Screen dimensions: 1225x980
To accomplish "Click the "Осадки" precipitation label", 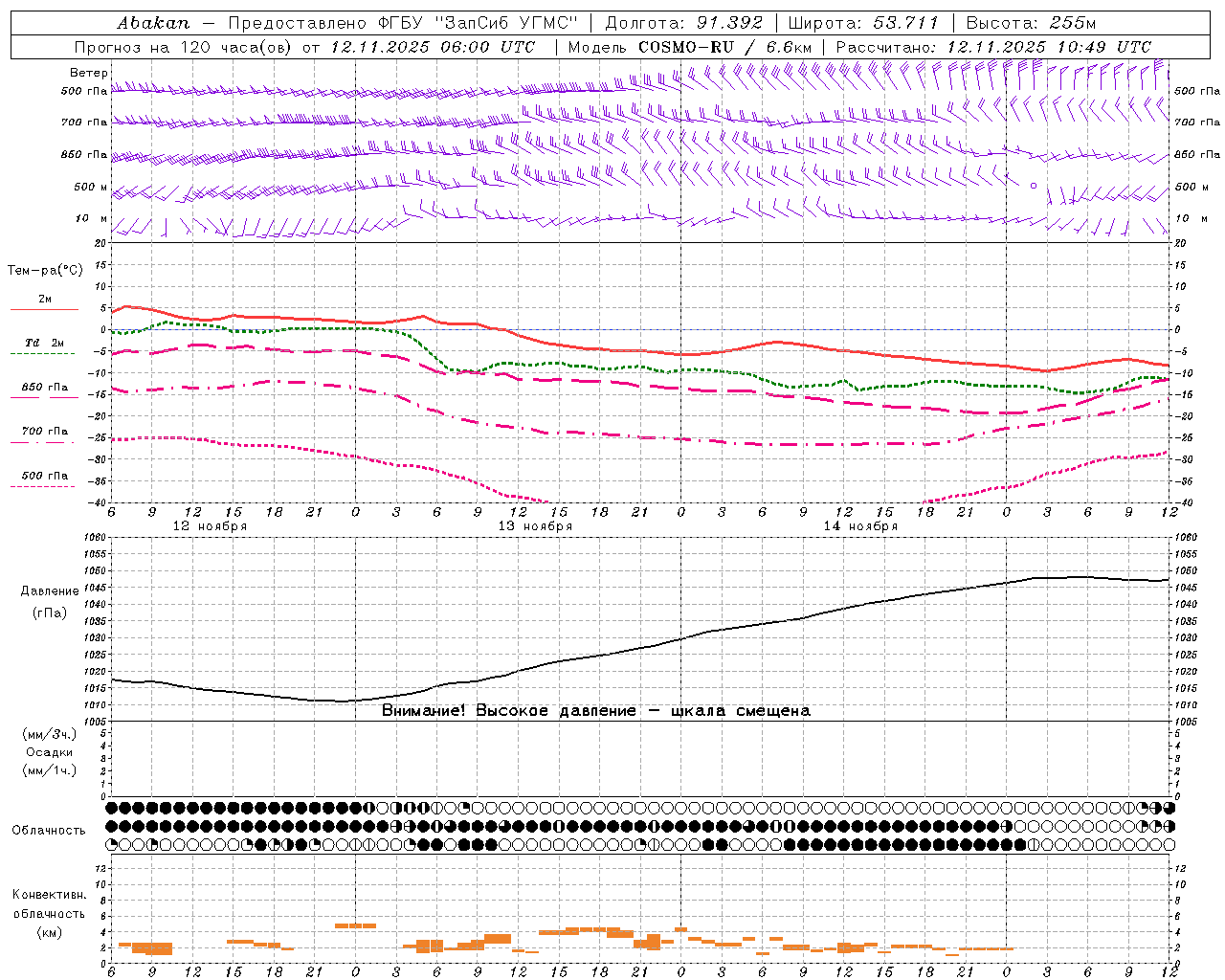I will click(50, 752).
